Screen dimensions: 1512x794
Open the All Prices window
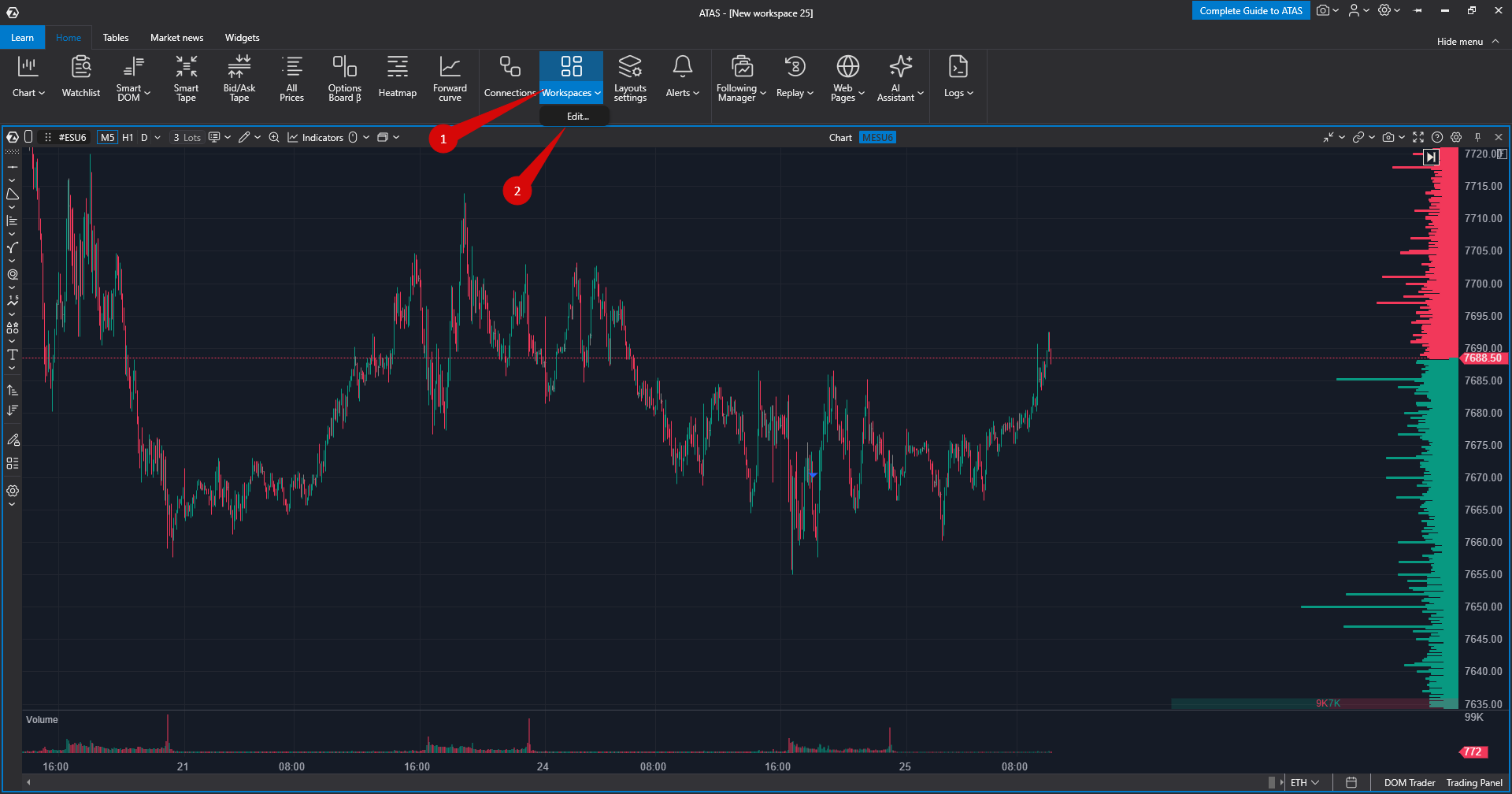tap(291, 77)
